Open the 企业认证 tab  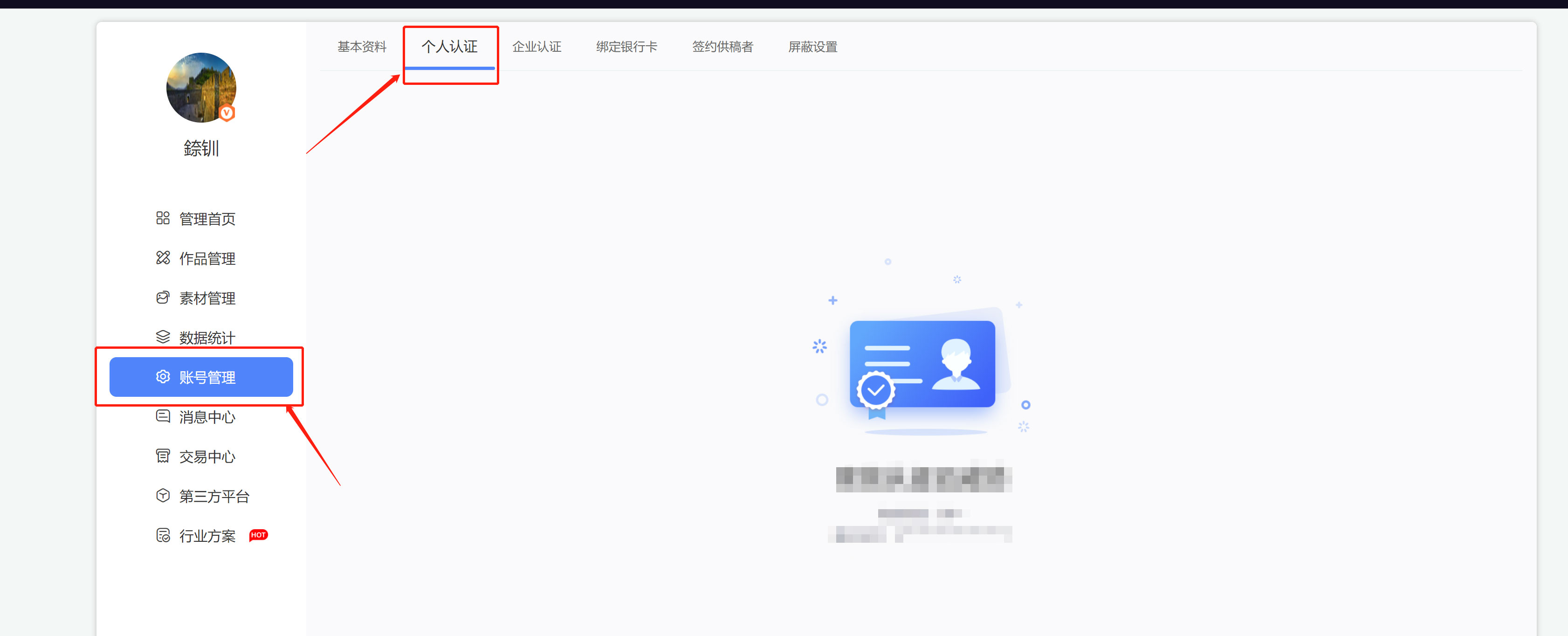[x=536, y=47]
